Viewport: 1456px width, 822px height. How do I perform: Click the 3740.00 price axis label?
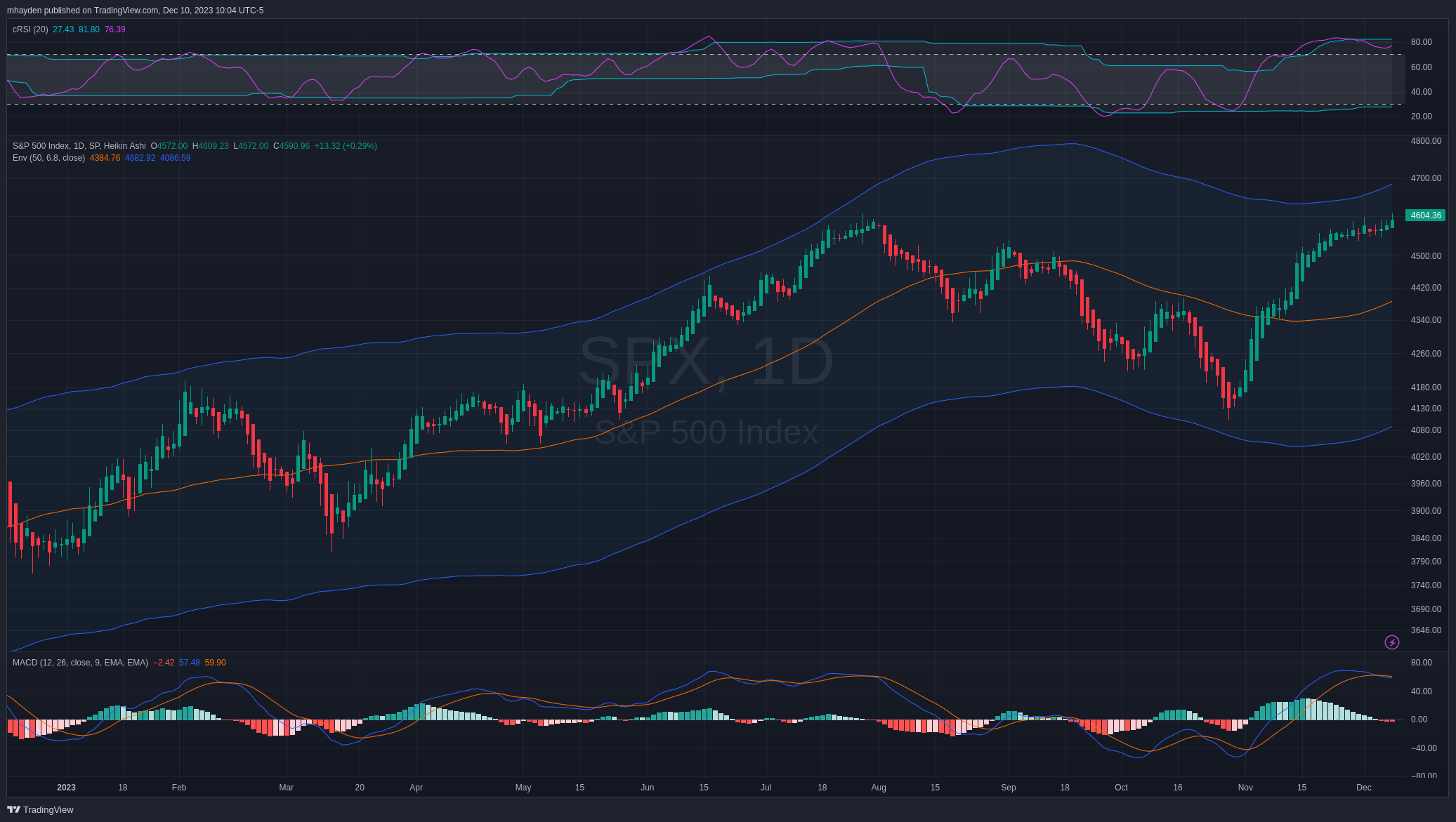pos(1426,585)
